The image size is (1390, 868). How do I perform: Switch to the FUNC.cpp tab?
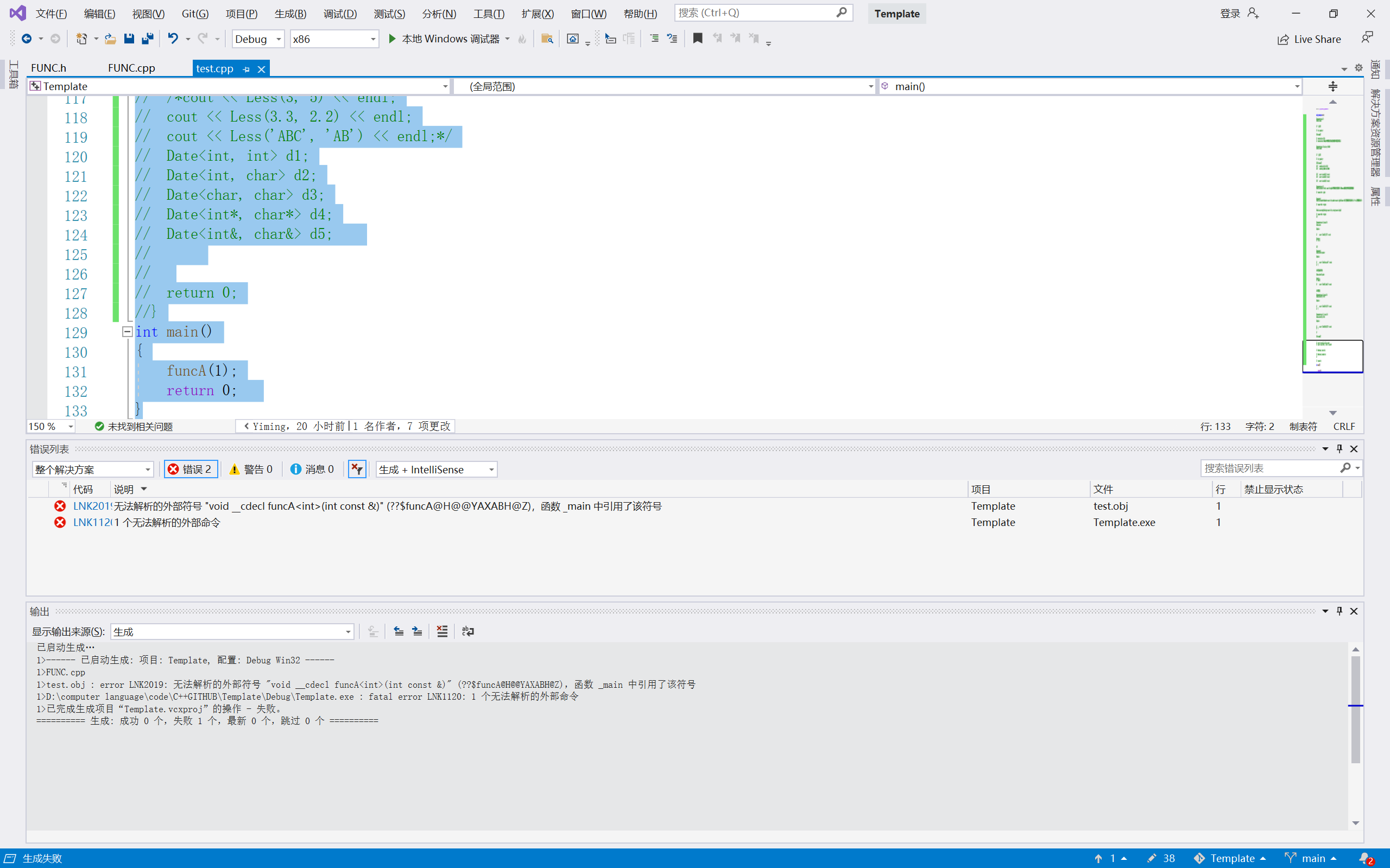131,68
